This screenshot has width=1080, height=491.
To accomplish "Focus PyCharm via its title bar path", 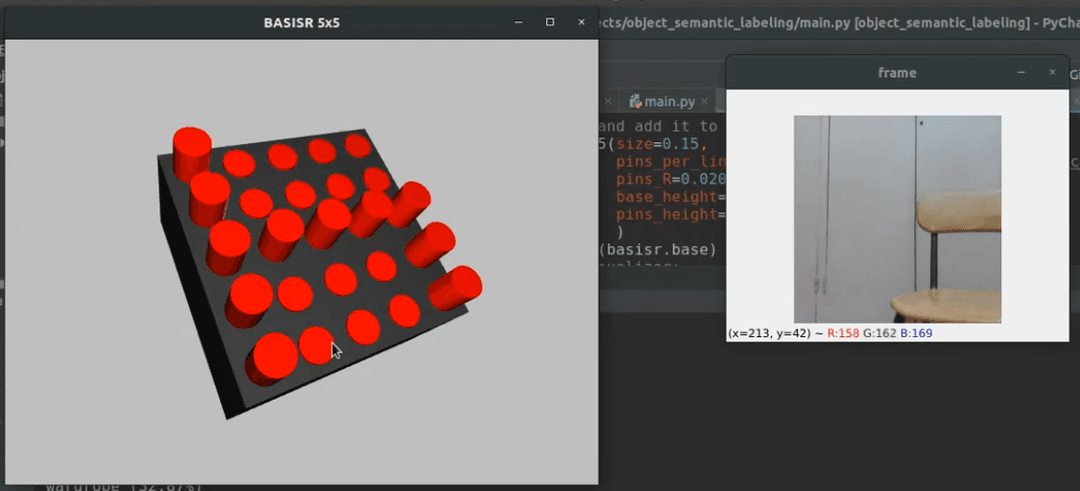I will [x=830, y=22].
